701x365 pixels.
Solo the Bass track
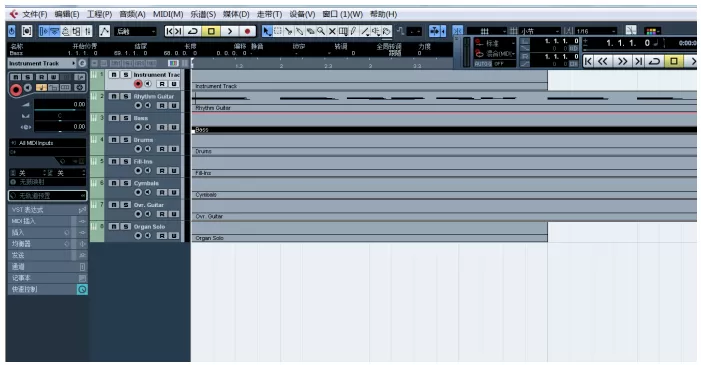click(x=126, y=118)
